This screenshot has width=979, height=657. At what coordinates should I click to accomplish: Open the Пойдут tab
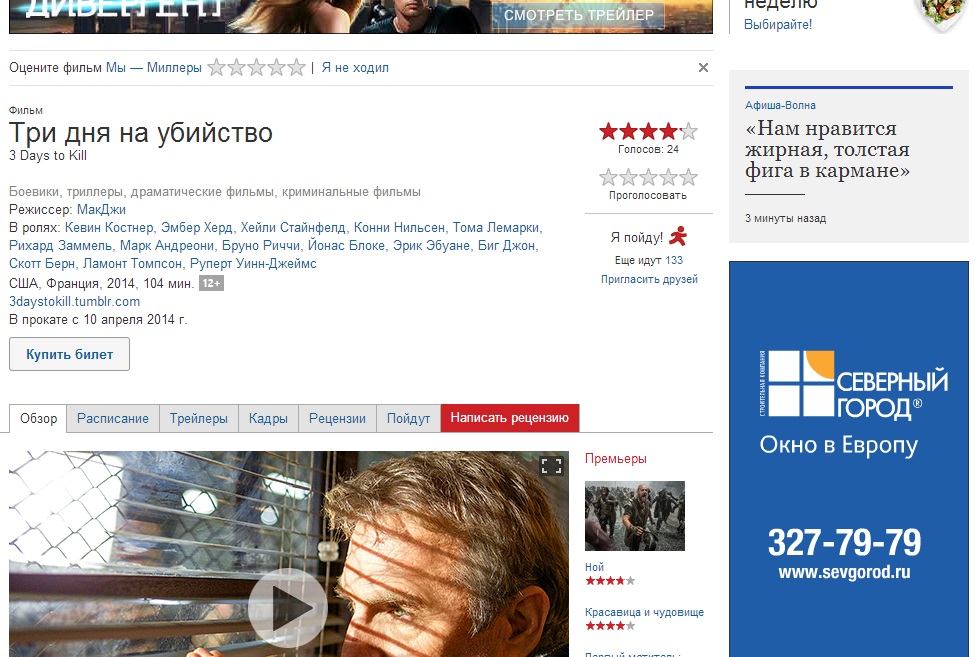click(408, 418)
